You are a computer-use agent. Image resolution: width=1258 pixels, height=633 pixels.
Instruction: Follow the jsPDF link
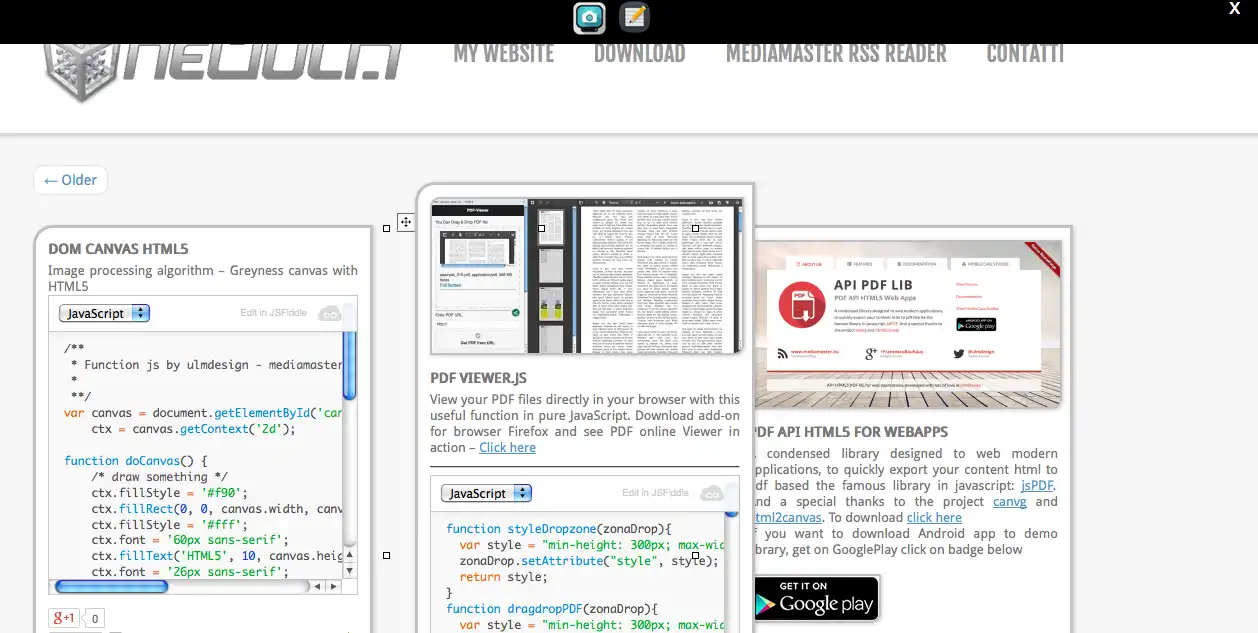click(1037, 485)
